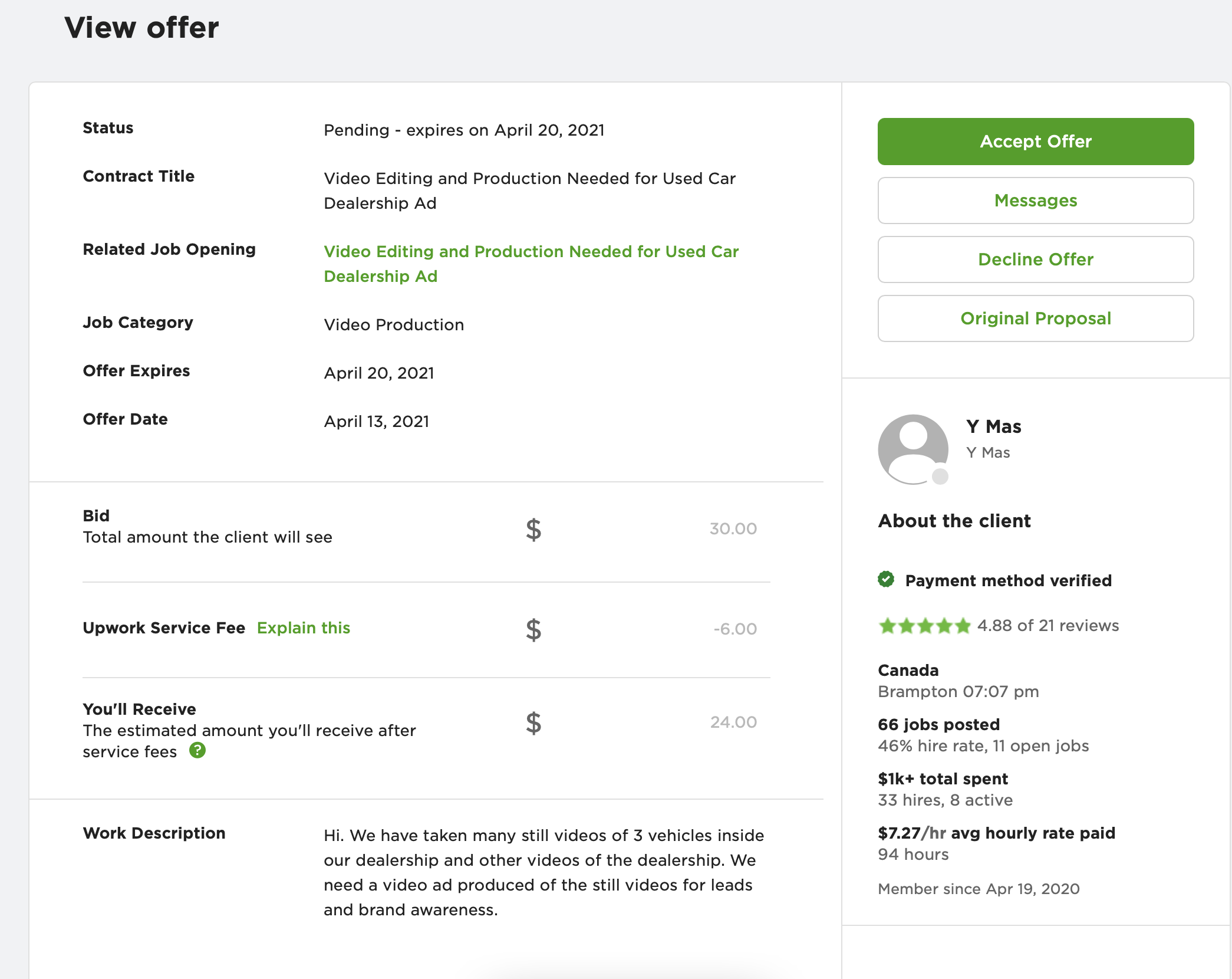View the Original Proposal
1232x979 pixels.
1035,318
